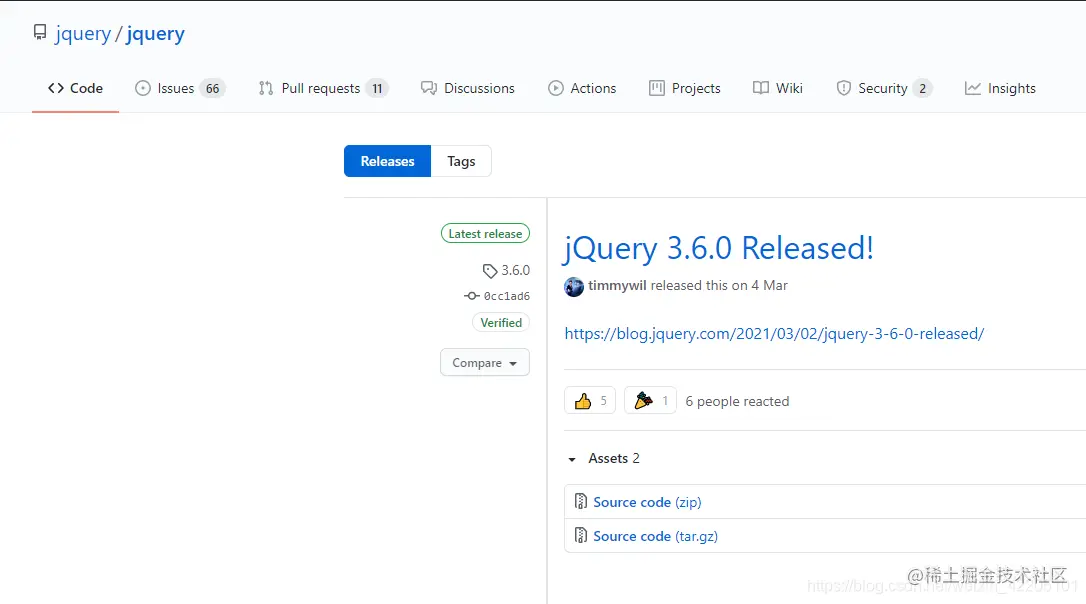Go to the Discussions tab
The width and height of the screenshot is (1086, 604).
[468, 88]
